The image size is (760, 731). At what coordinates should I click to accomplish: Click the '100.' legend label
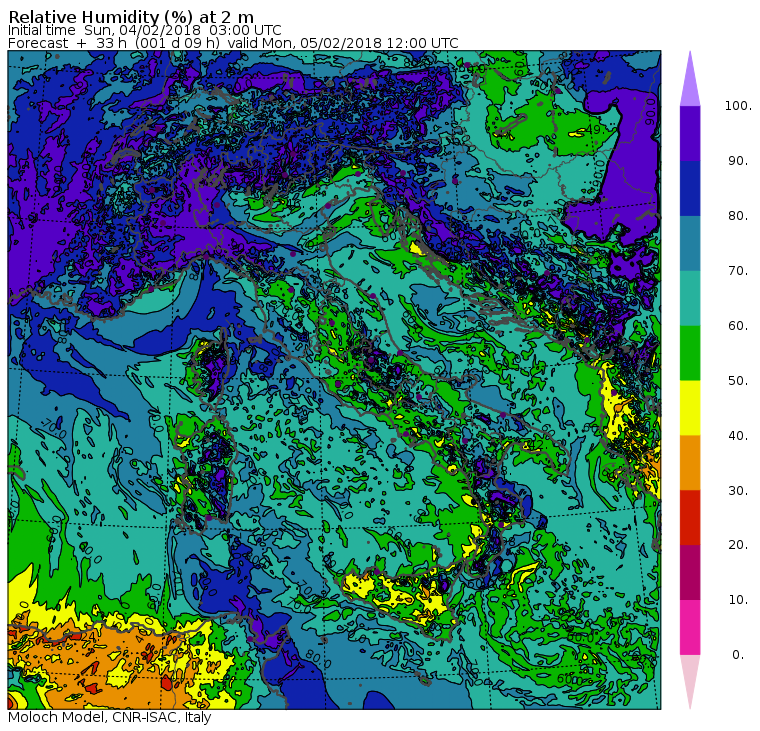[738, 106]
